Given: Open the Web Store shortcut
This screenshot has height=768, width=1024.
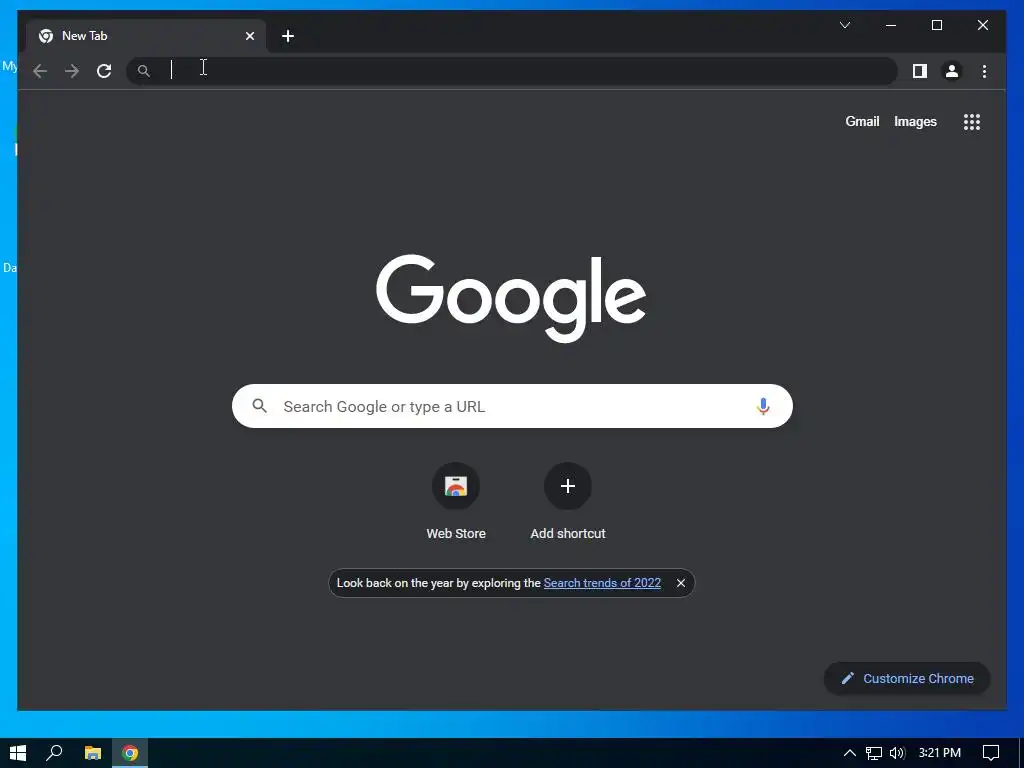Looking at the screenshot, I should 456,502.
